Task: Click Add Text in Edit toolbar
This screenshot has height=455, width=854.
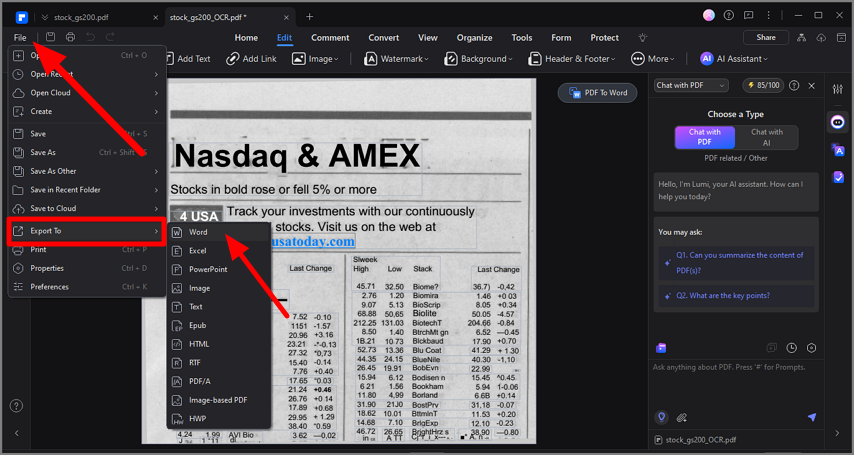Action: 187,59
